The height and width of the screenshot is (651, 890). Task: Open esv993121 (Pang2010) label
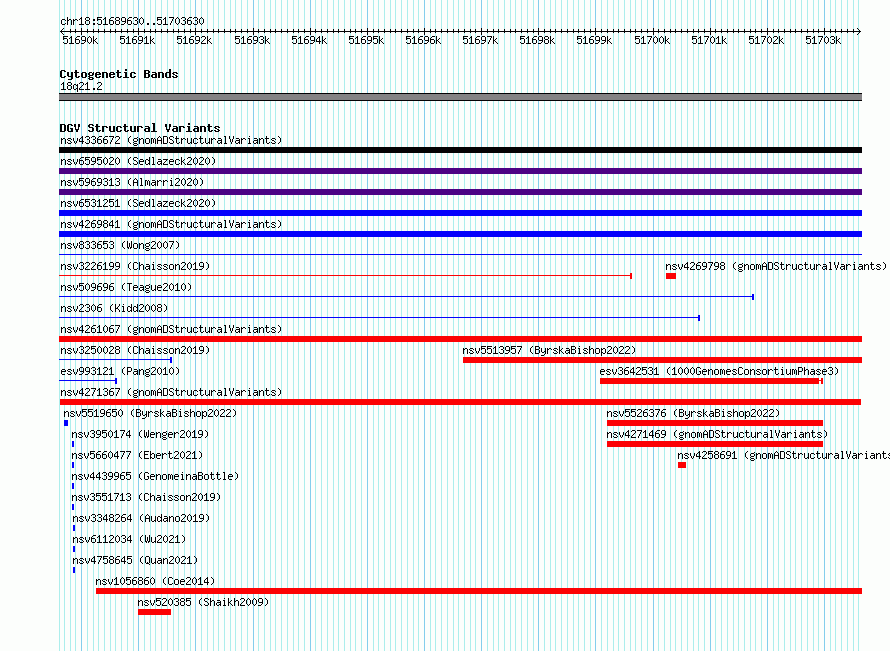coord(120,371)
